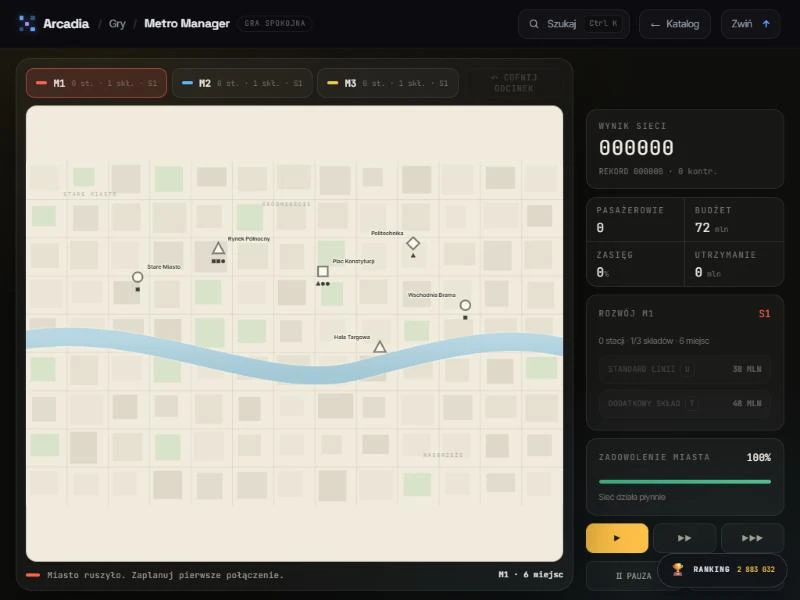Image resolution: width=800 pixels, height=600 pixels.
Task: Click the Zadowolenie miasta 100% value
Action: click(x=758, y=457)
